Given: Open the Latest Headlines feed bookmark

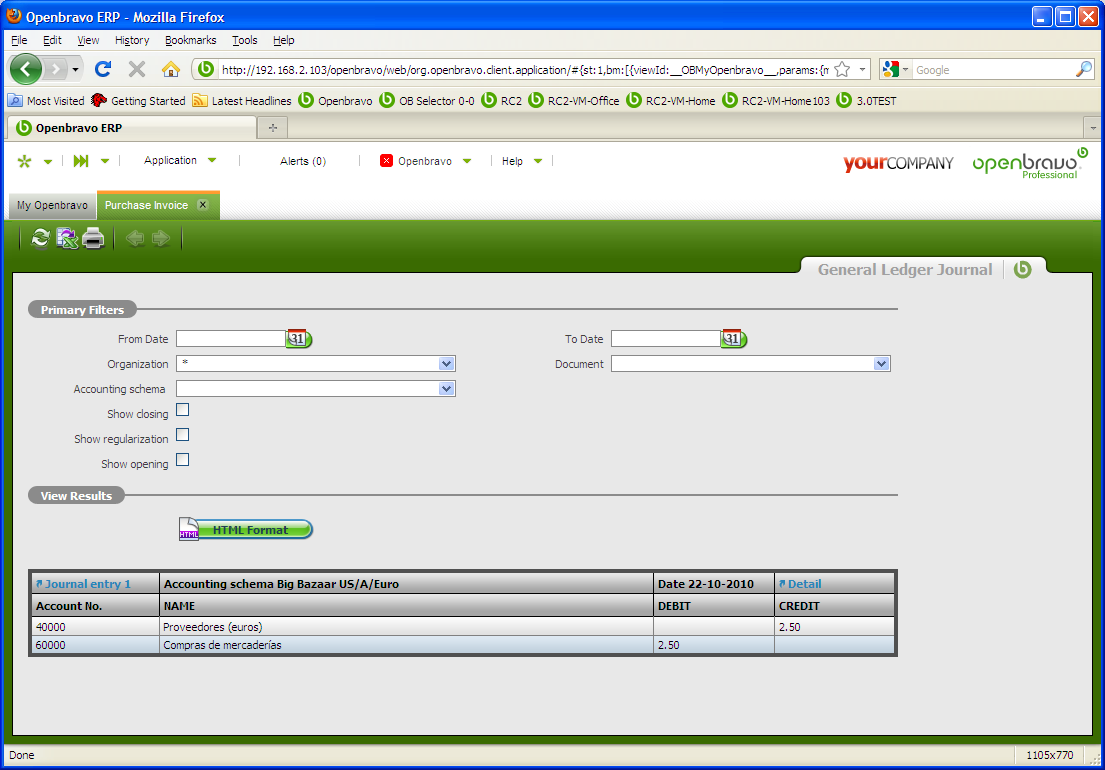Looking at the screenshot, I should 243,101.
